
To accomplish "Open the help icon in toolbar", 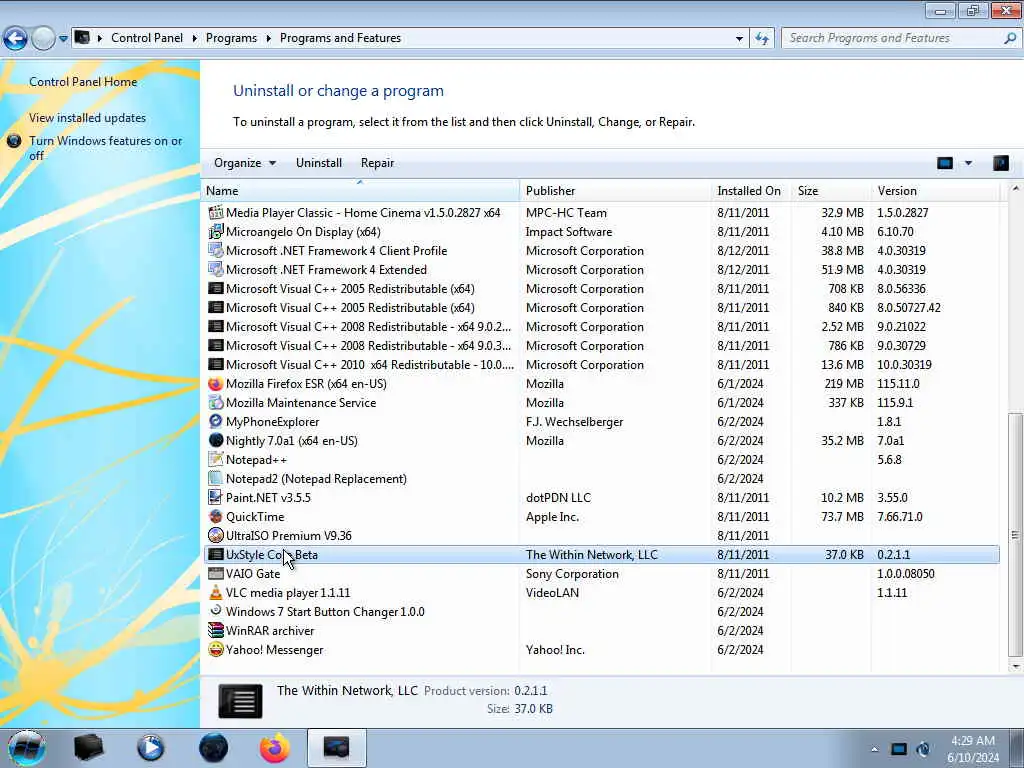I will click(1000, 163).
